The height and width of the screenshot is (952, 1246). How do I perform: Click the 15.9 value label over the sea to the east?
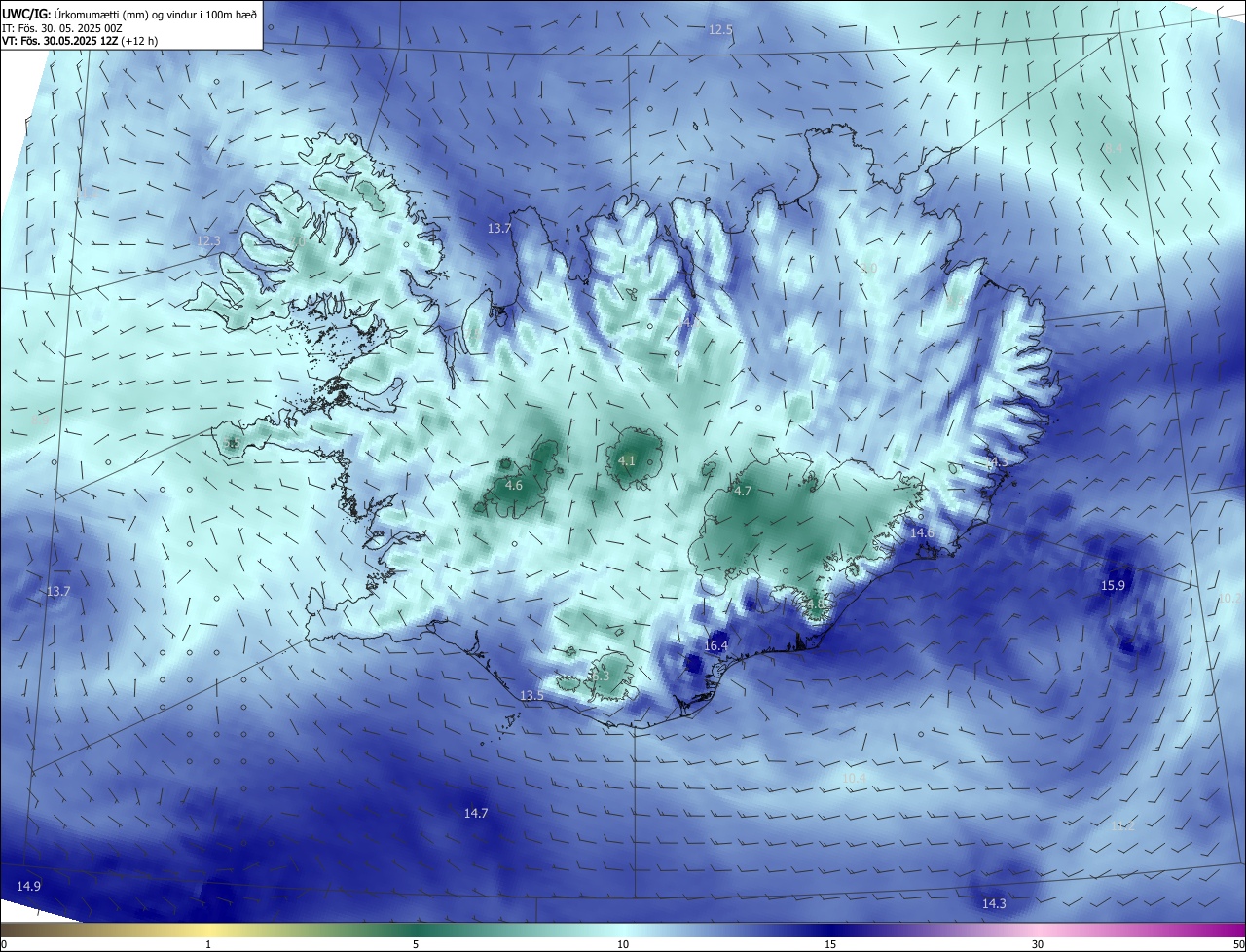(x=1113, y=585)
